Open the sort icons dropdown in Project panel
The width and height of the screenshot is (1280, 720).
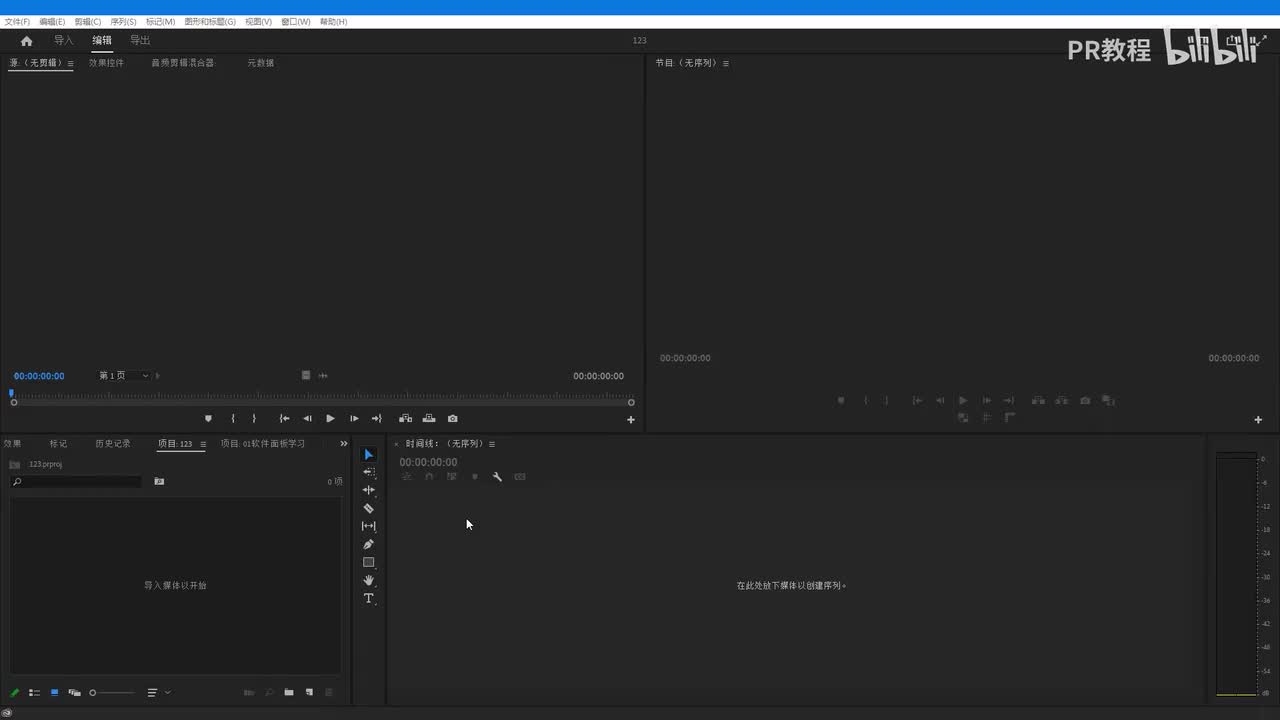tap(159, 692)
